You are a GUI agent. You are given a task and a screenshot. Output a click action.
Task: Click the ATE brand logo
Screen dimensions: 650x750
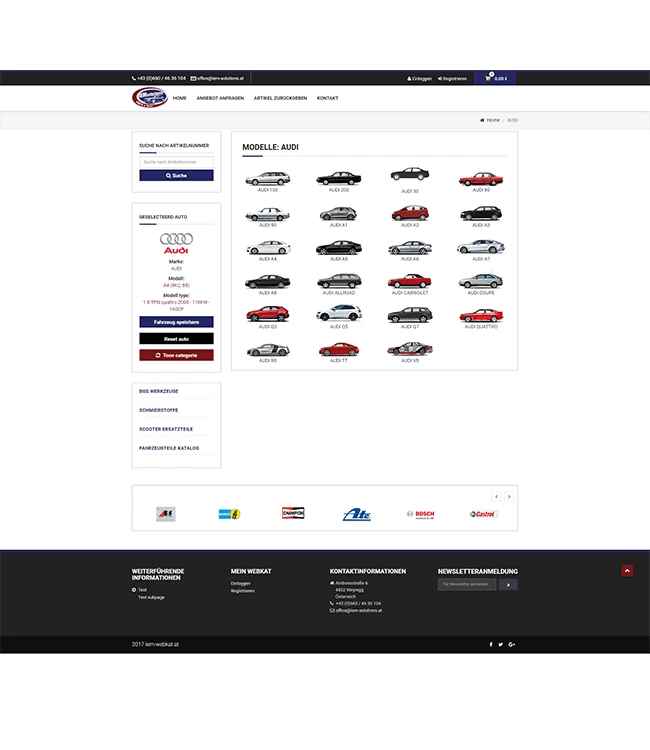(x=357, y=514)
